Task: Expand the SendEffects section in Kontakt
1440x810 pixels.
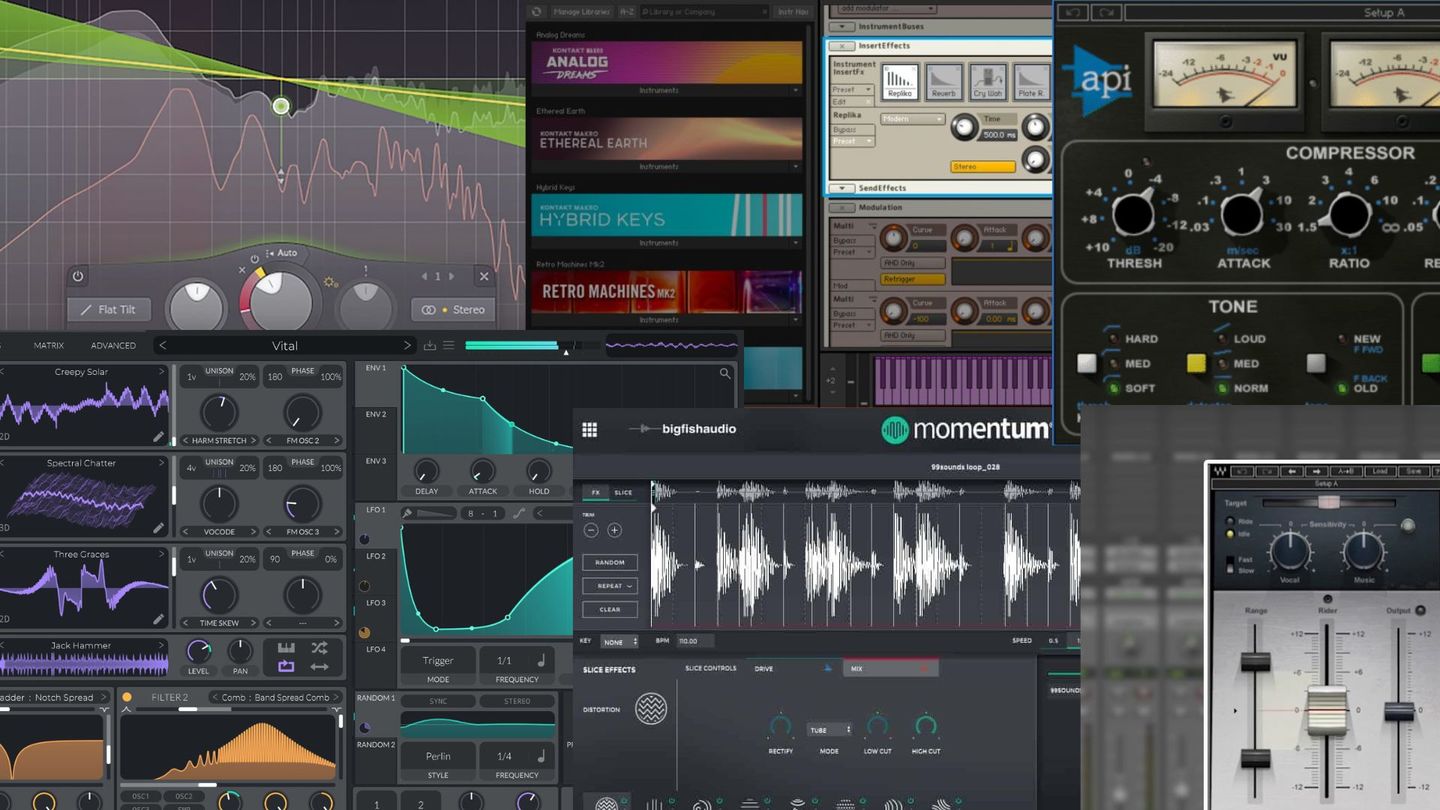Action: (842, 188)
